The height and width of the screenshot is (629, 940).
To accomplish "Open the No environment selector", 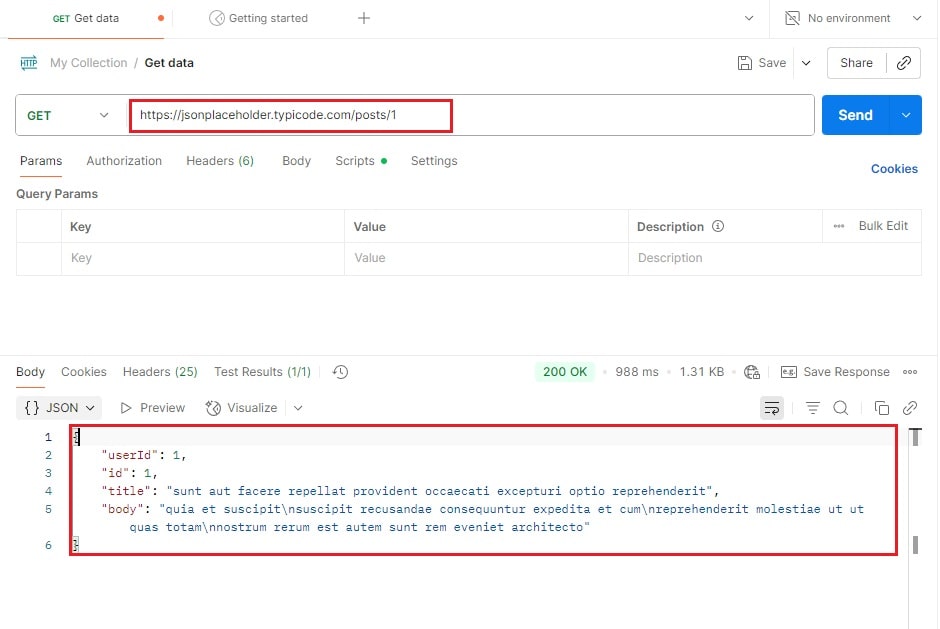I will (x=853, y=18).
